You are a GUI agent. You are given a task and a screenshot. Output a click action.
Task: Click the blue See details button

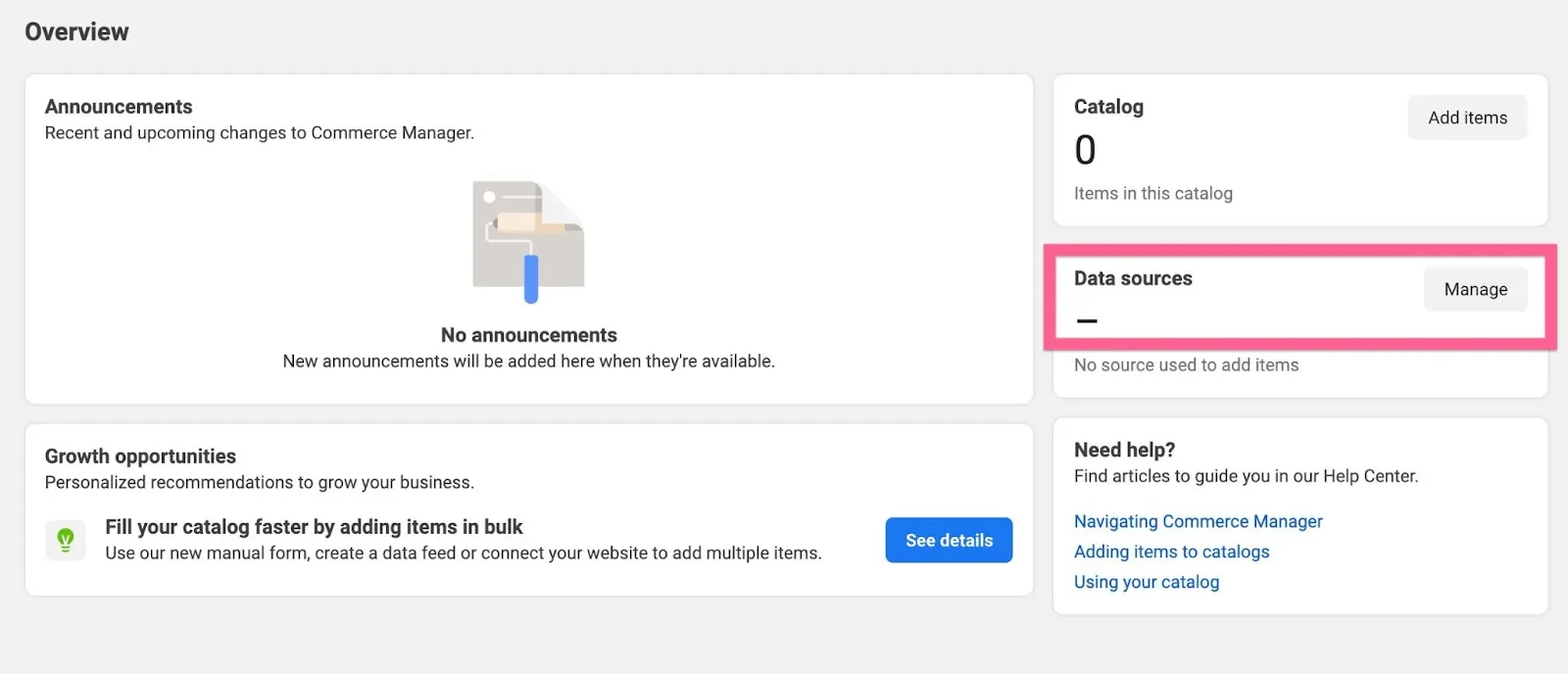pos(949,540)
